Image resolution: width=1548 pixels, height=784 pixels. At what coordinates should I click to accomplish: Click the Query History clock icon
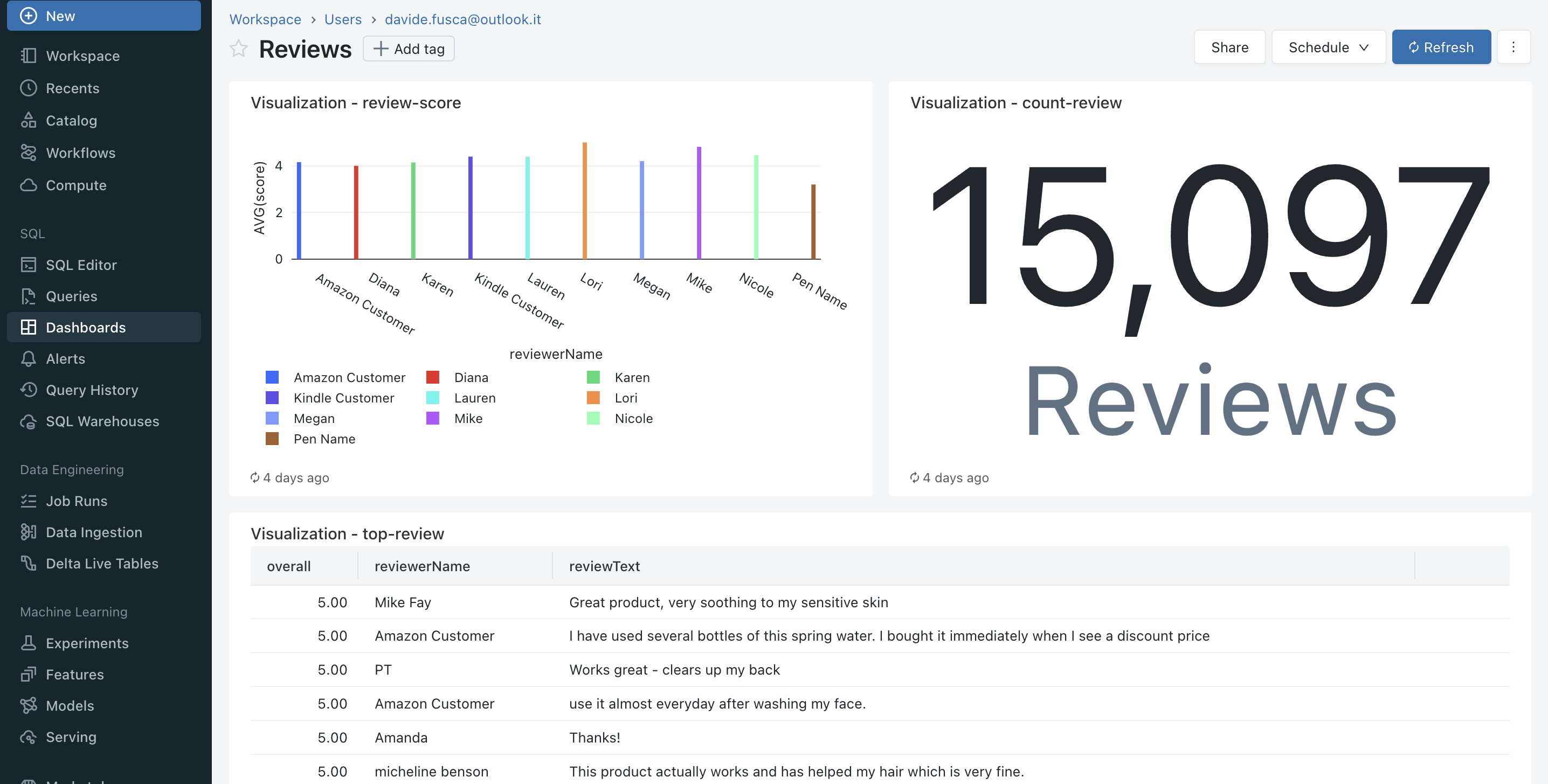tap(28, 390)
